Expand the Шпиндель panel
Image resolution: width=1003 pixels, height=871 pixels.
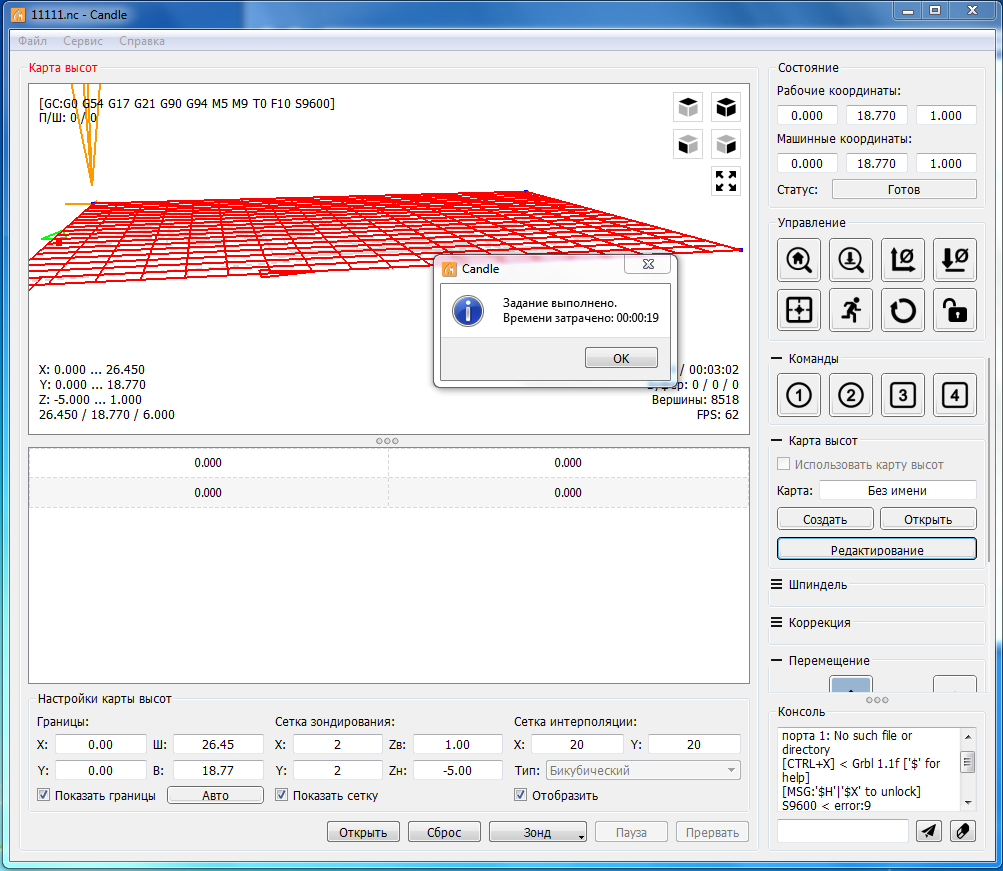click(777, 584)
